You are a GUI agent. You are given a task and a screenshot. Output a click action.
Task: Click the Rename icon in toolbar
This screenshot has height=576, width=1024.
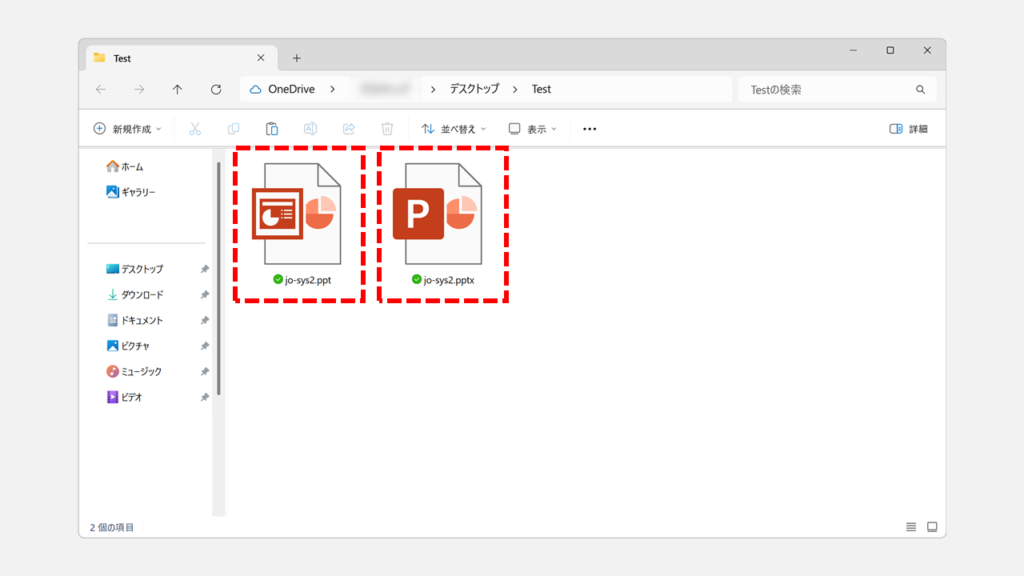pos(310,129)
